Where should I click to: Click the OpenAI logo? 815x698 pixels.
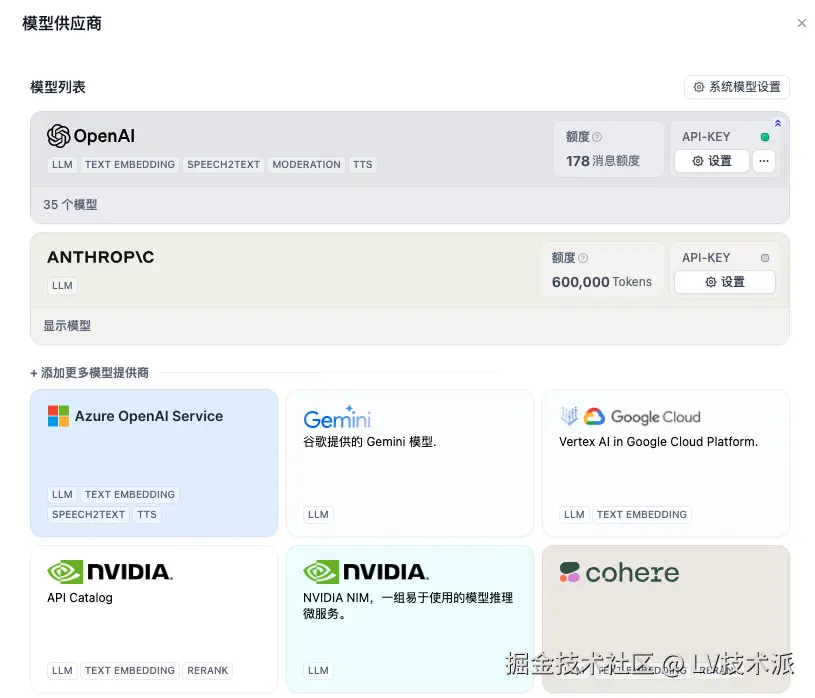point(91,136)
